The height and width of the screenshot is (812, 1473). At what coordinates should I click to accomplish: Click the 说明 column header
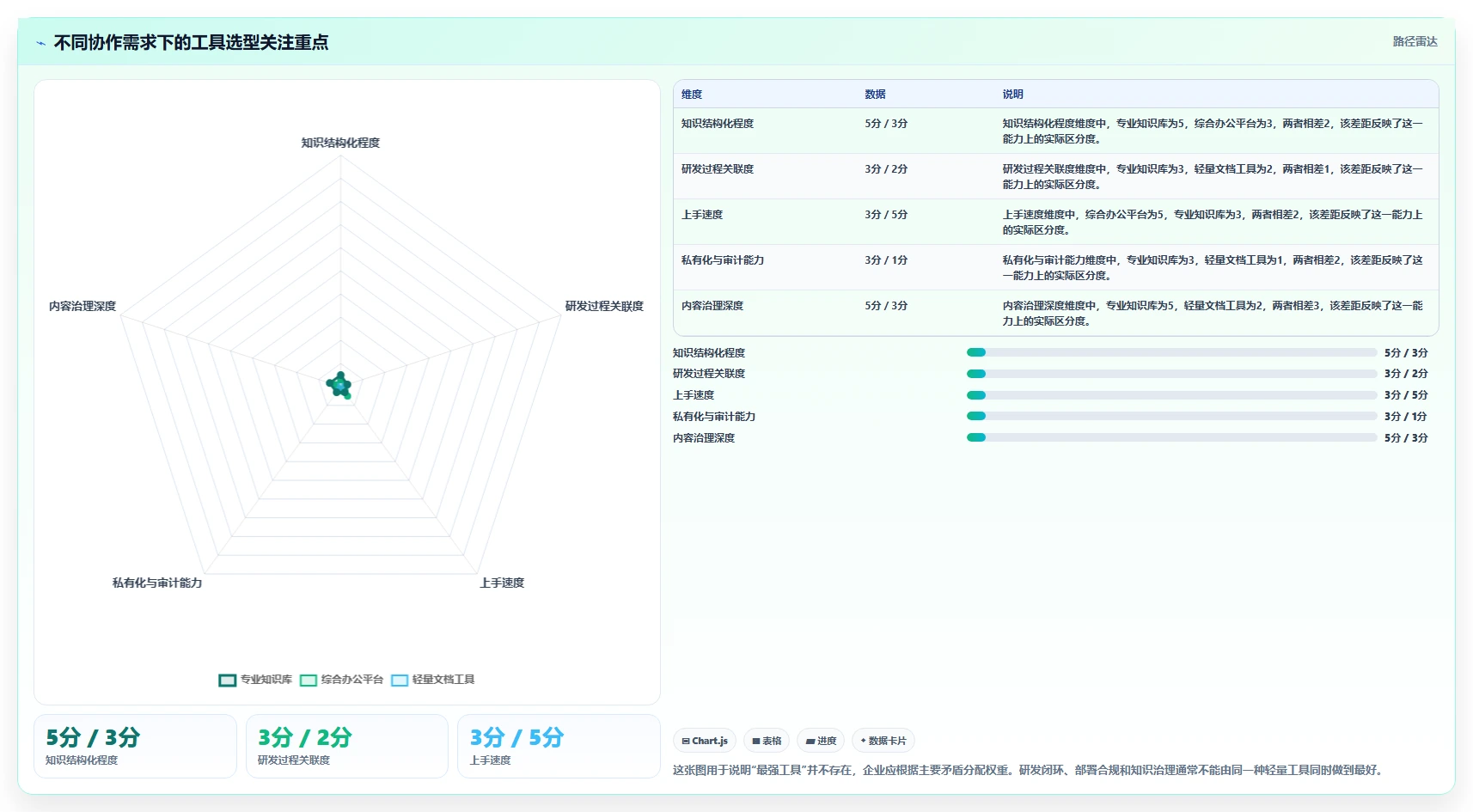click(x=1012, y=95)
